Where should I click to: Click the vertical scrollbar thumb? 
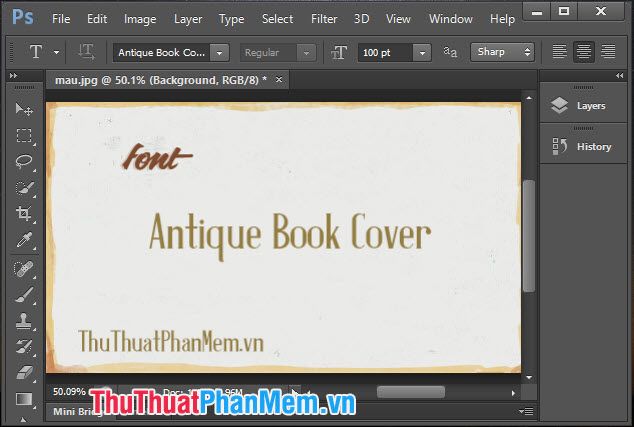[529, 236]
